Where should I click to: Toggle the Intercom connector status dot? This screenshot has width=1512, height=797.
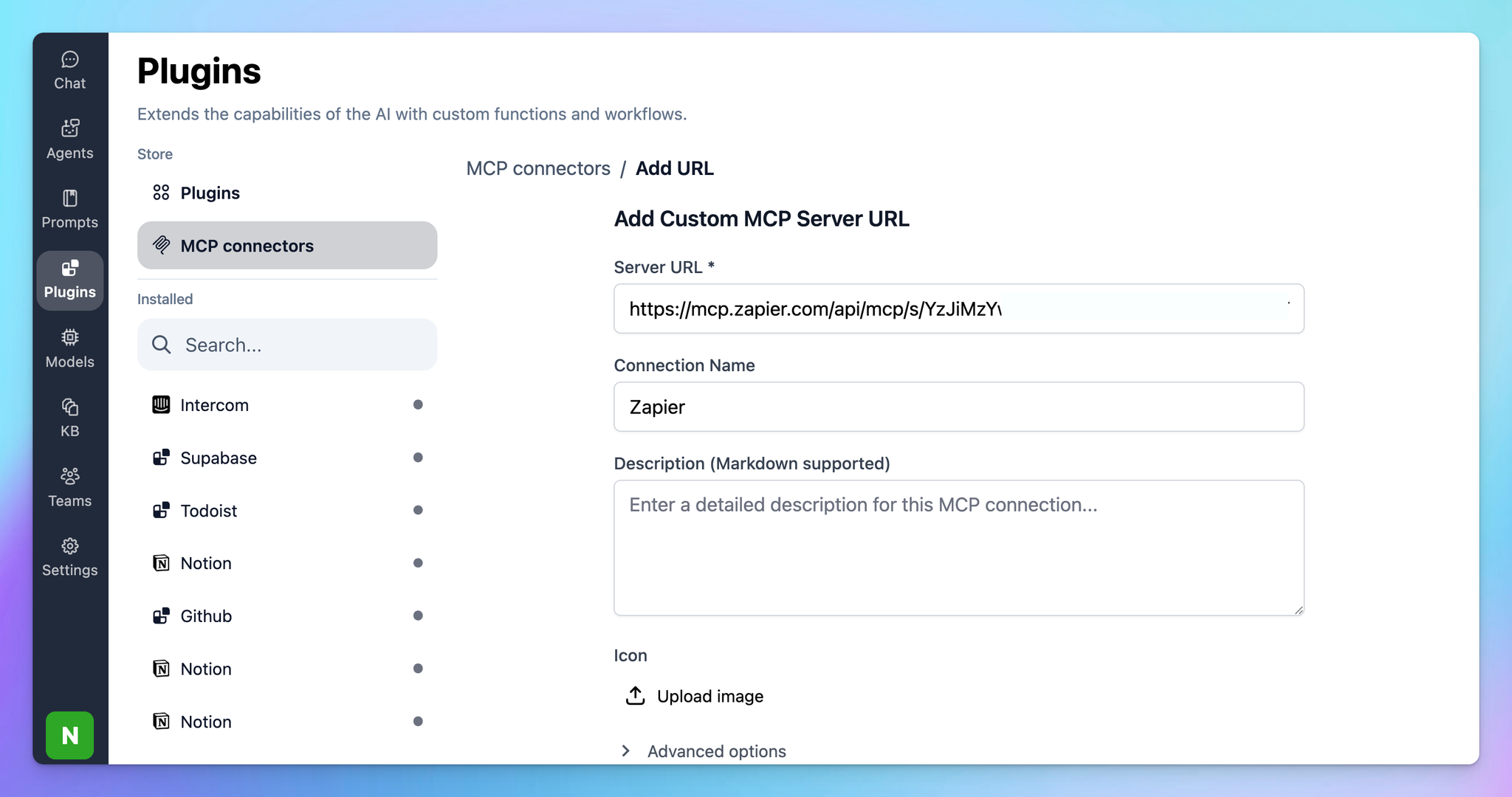tap(418, 404)
